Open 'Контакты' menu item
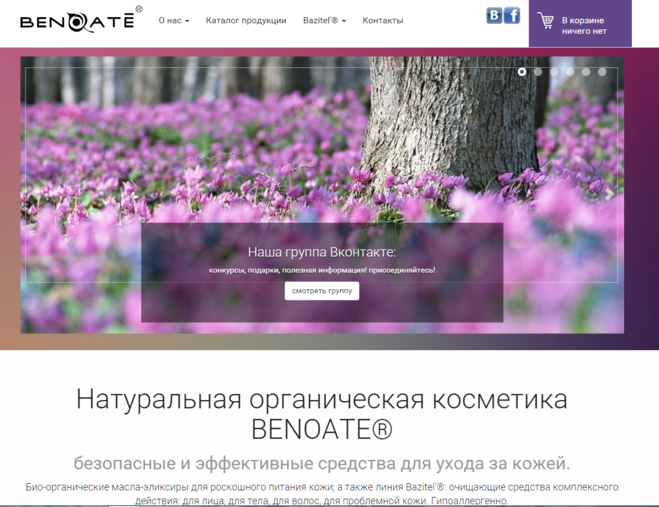 (x=382, y=21)
